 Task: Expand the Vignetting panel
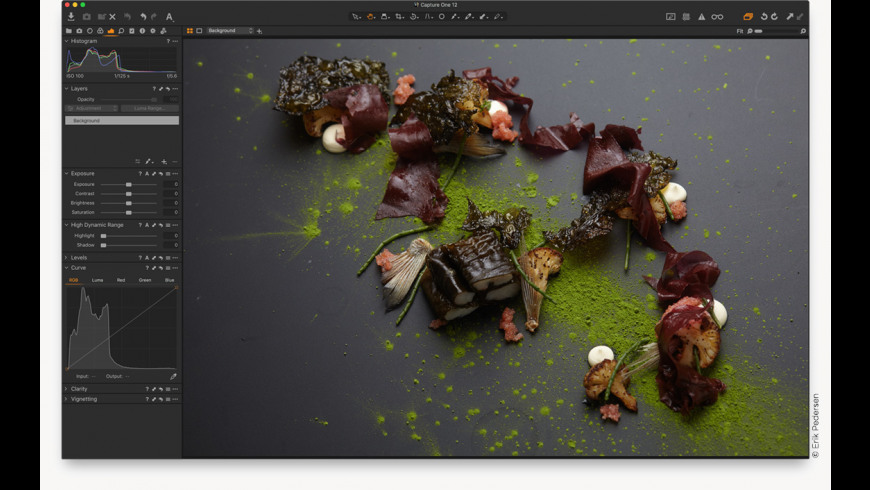(83, 399)
